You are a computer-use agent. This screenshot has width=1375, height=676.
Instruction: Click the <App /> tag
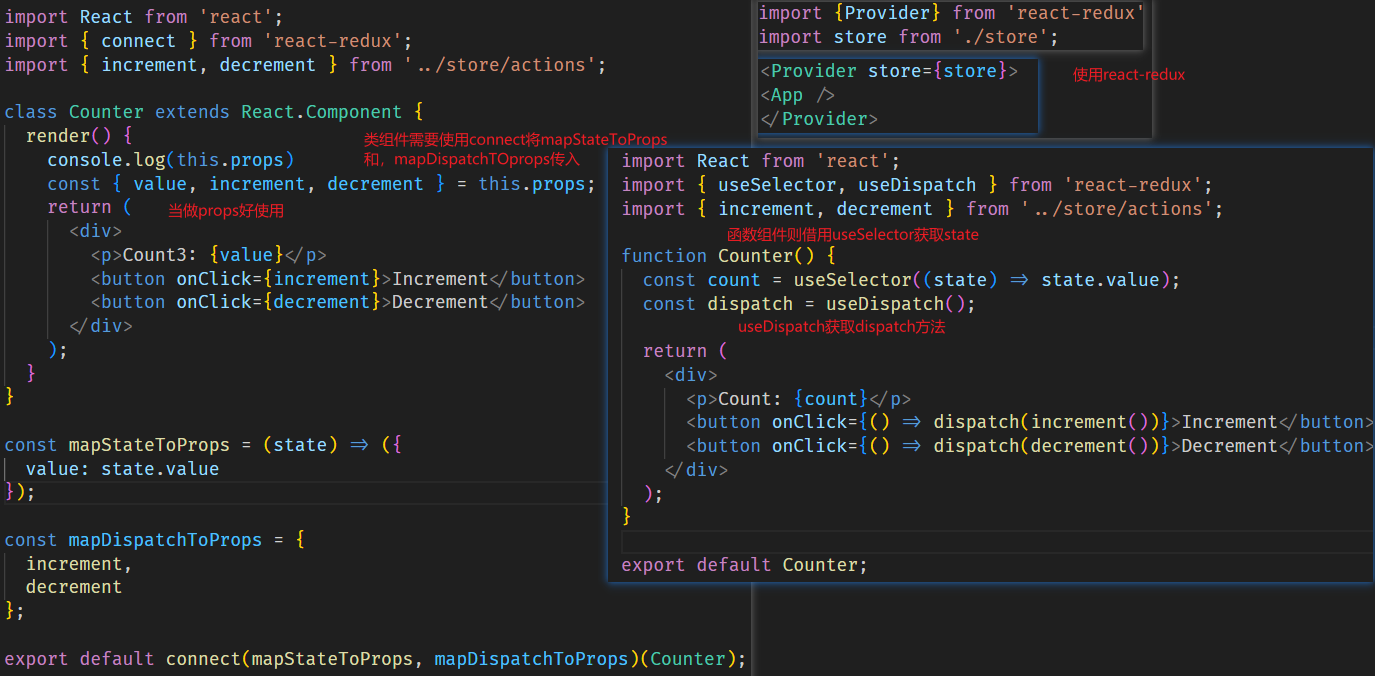click(798, 95)
